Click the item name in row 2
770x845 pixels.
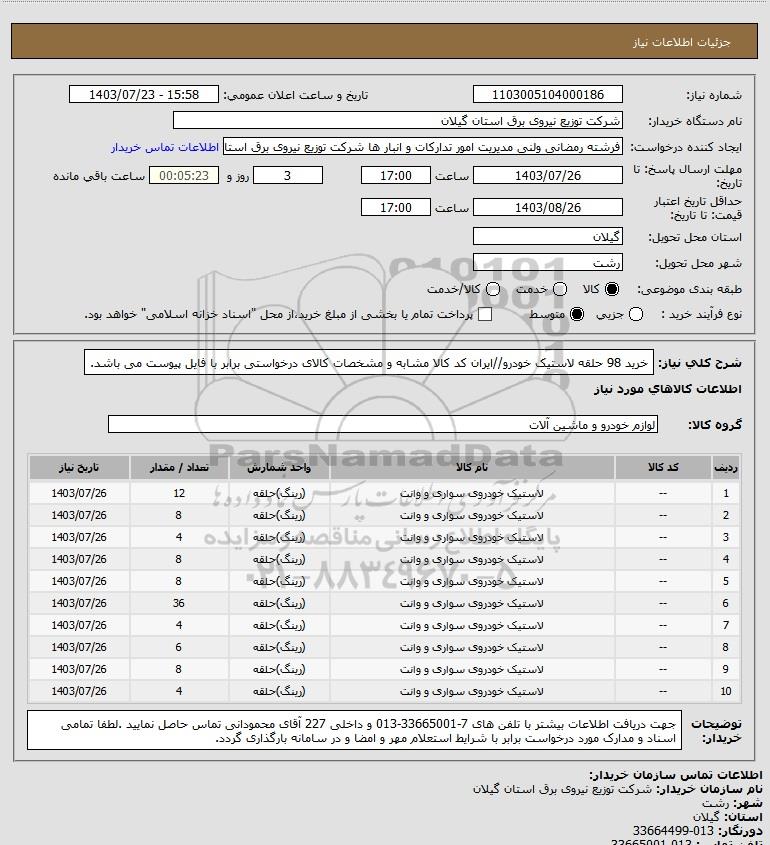(472, 516)
